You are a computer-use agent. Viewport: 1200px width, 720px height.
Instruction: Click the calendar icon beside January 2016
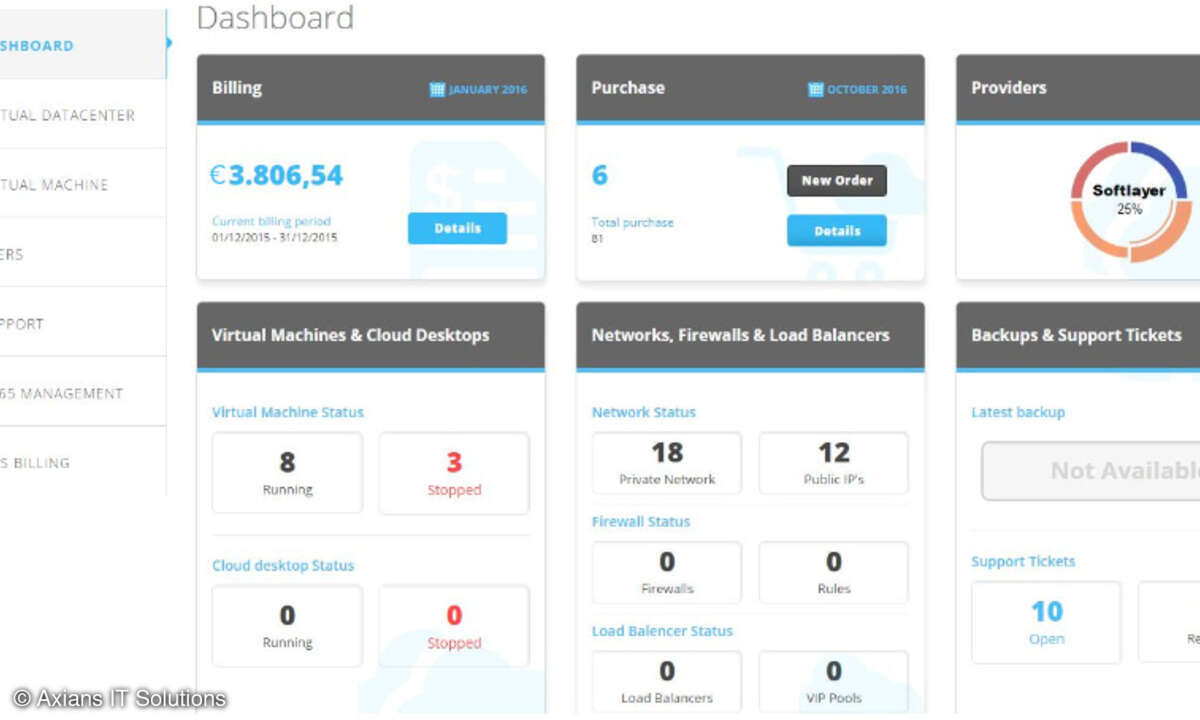437,89
